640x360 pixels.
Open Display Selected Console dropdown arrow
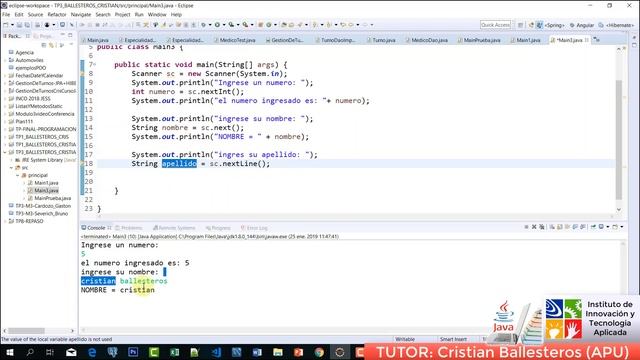click(x=608, y=227)
